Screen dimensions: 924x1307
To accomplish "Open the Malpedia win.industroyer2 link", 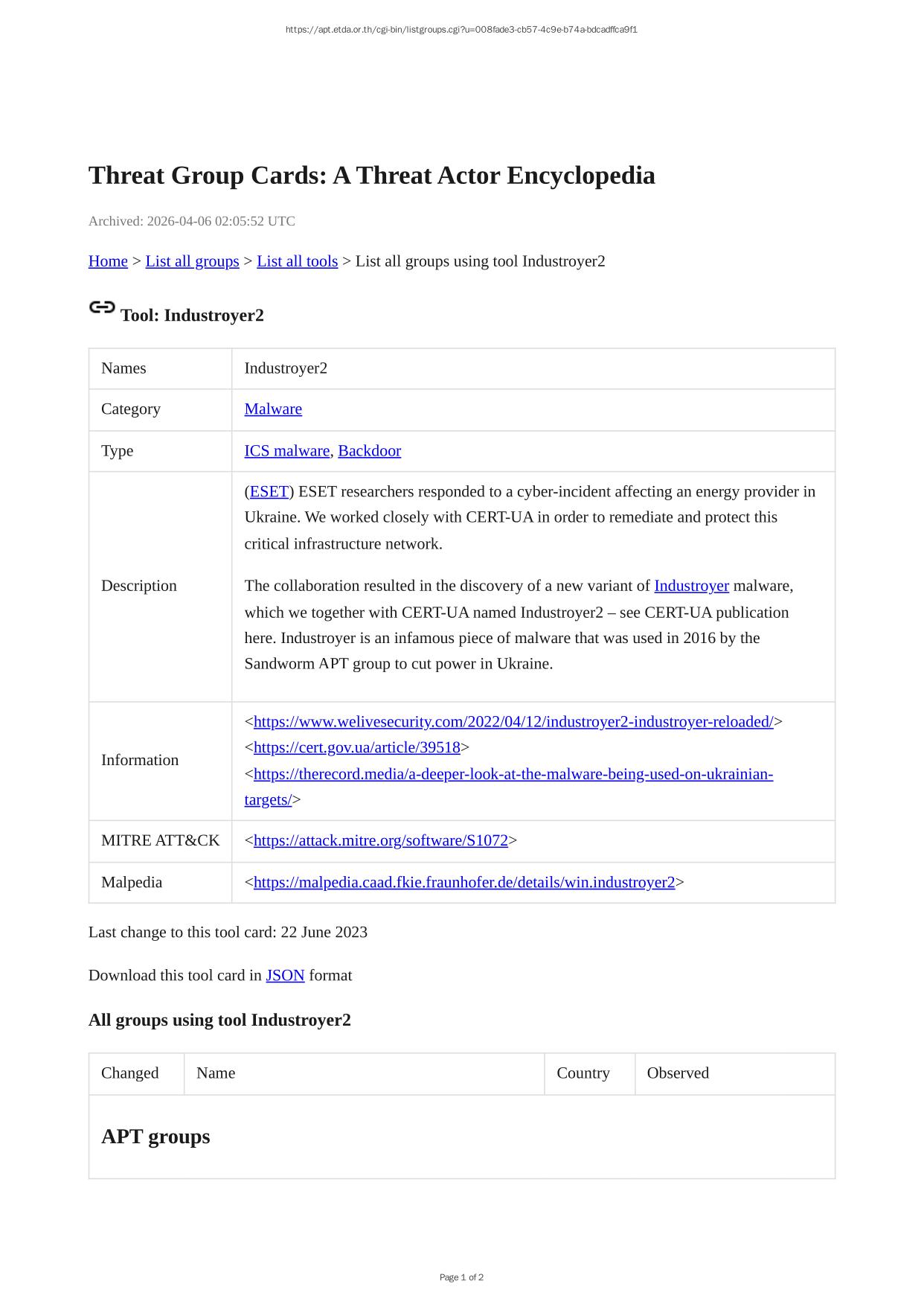I will tap(464, 883).
